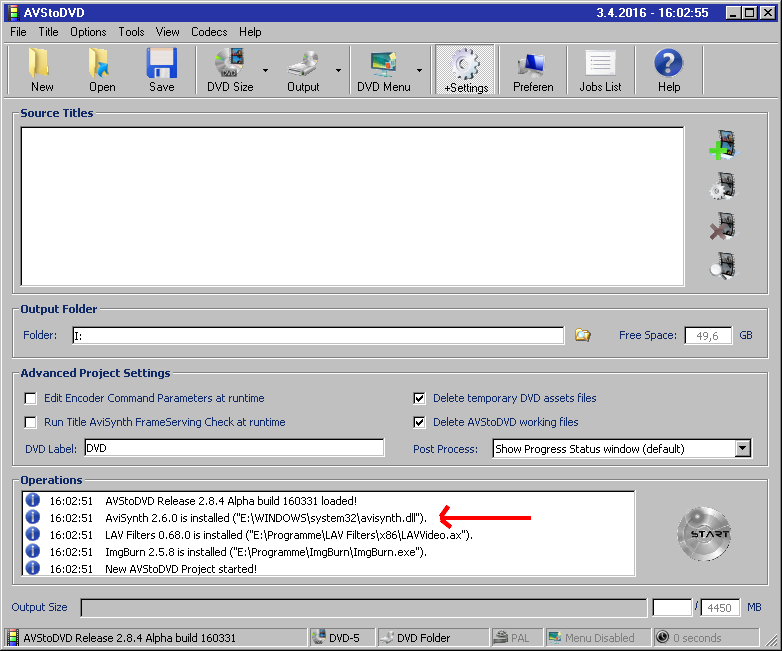The image size is (782, 651).
Task: Click the DVD Folder status bar icon
Action: pos(386,637)
